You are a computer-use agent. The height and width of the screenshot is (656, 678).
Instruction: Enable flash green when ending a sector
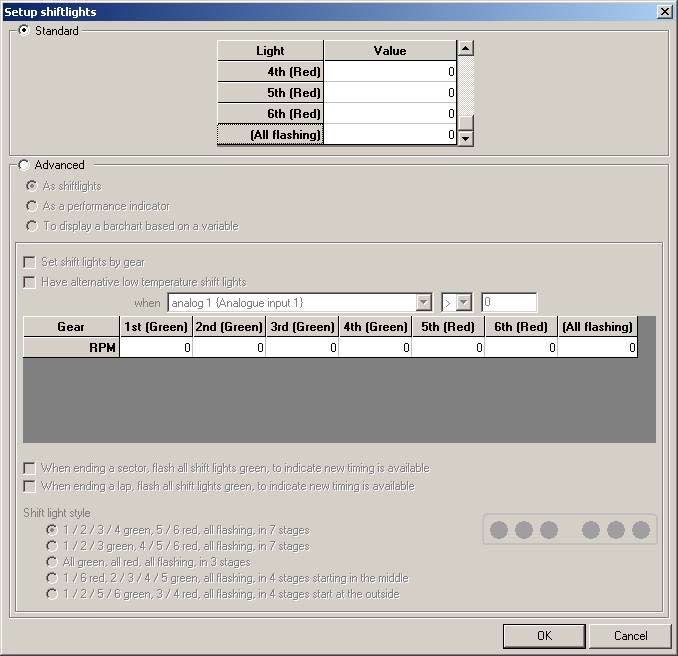click(30, 468)
